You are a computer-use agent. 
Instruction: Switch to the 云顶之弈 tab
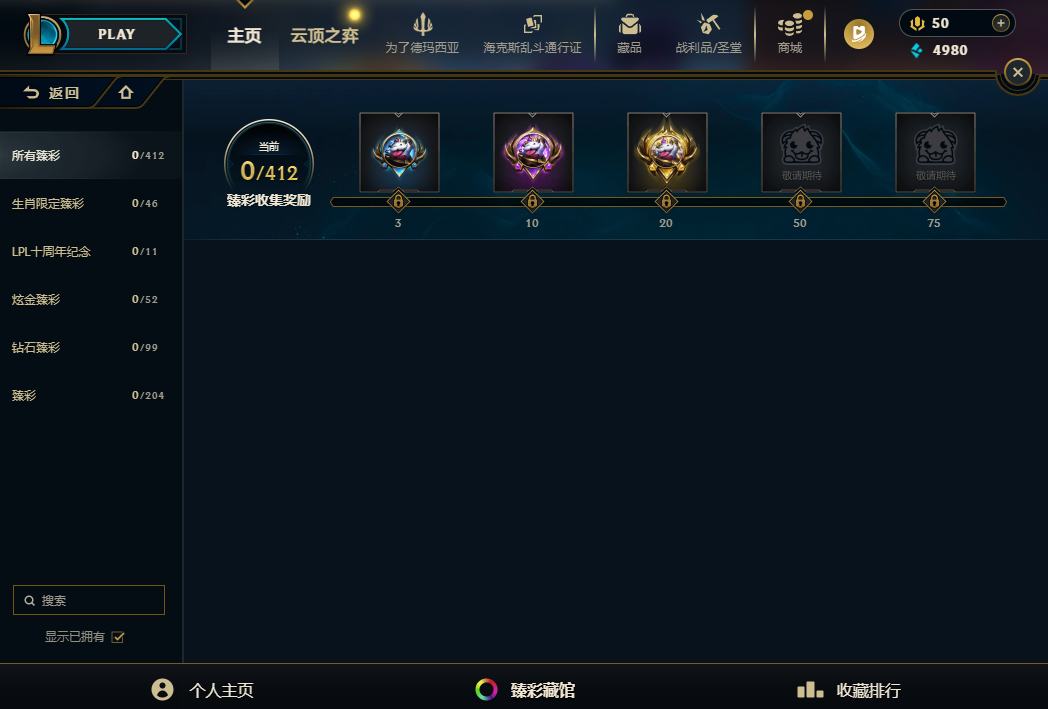(324, 35)
